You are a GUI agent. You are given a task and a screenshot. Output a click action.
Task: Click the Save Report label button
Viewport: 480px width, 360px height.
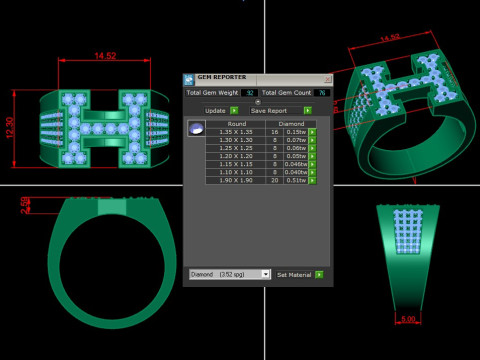[x=269, y=111]
